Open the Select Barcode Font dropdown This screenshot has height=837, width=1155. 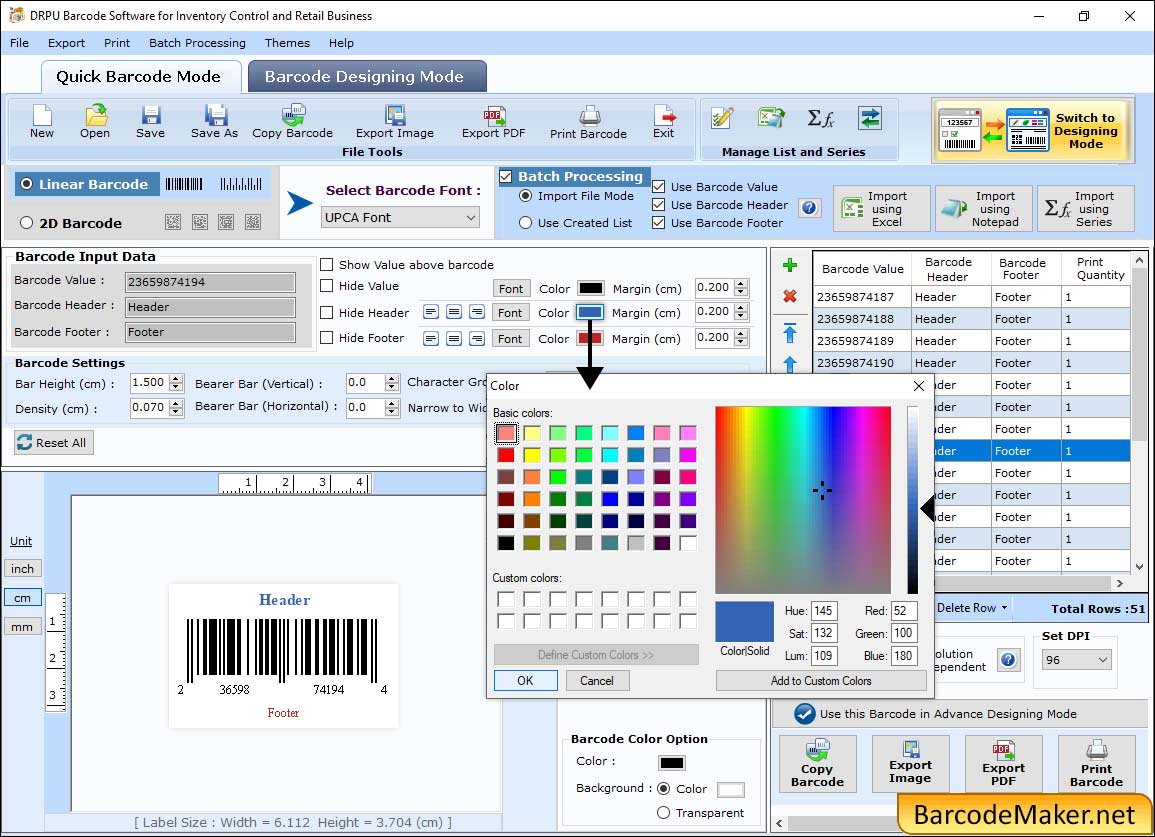click(x=401, y=217)
